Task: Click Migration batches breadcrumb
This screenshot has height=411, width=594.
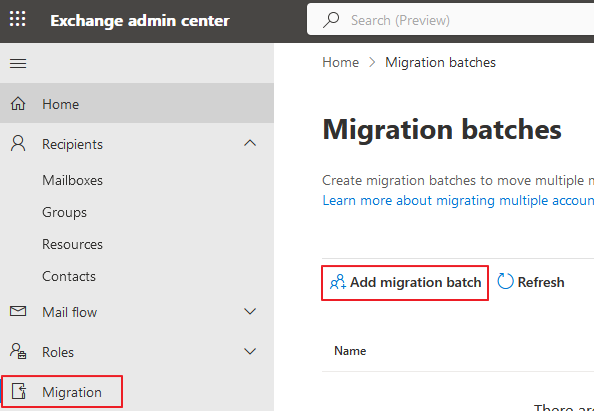Action: click(441, 62)
